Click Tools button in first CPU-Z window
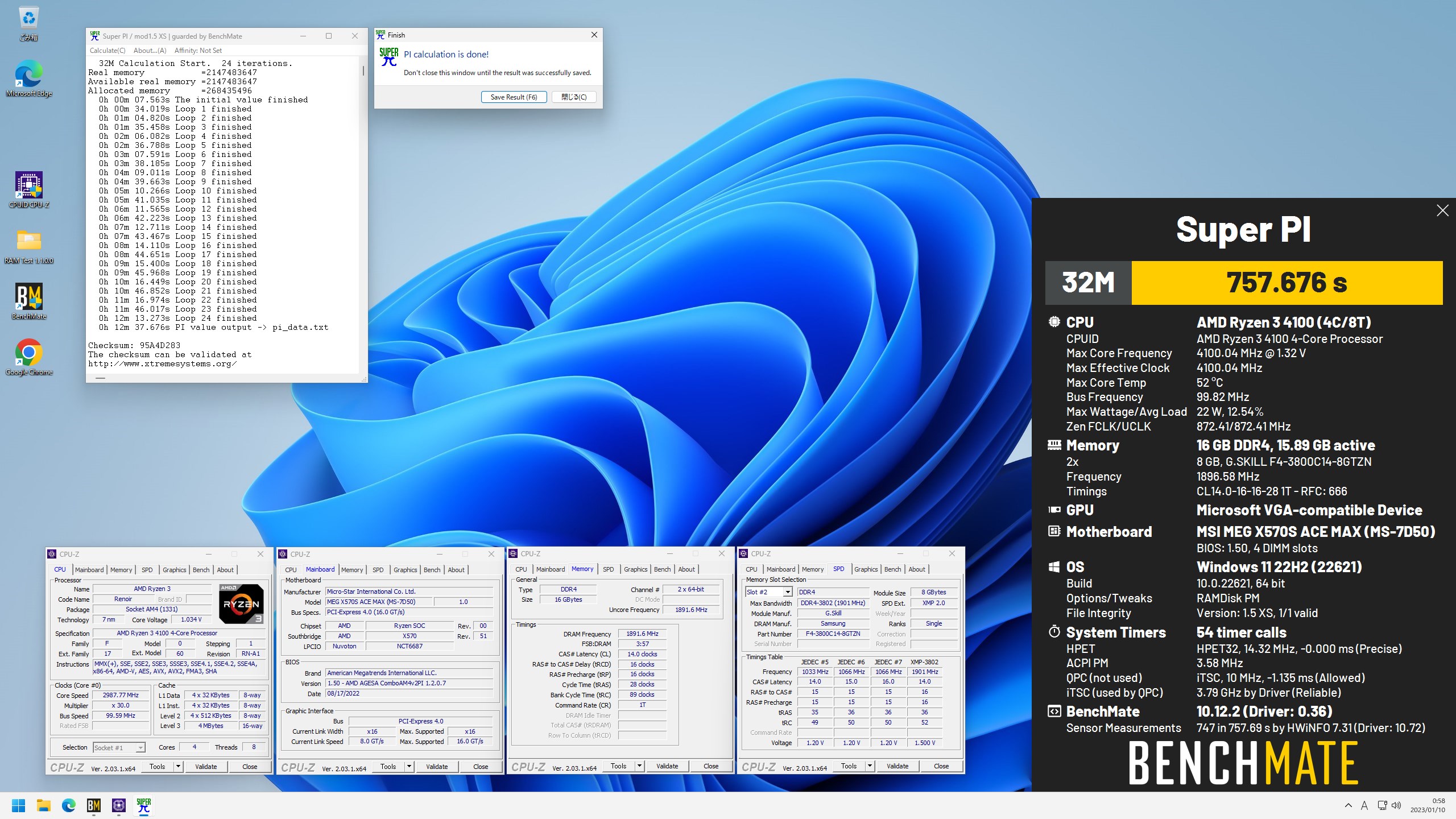1456x819 pixels. pos(157,767)
